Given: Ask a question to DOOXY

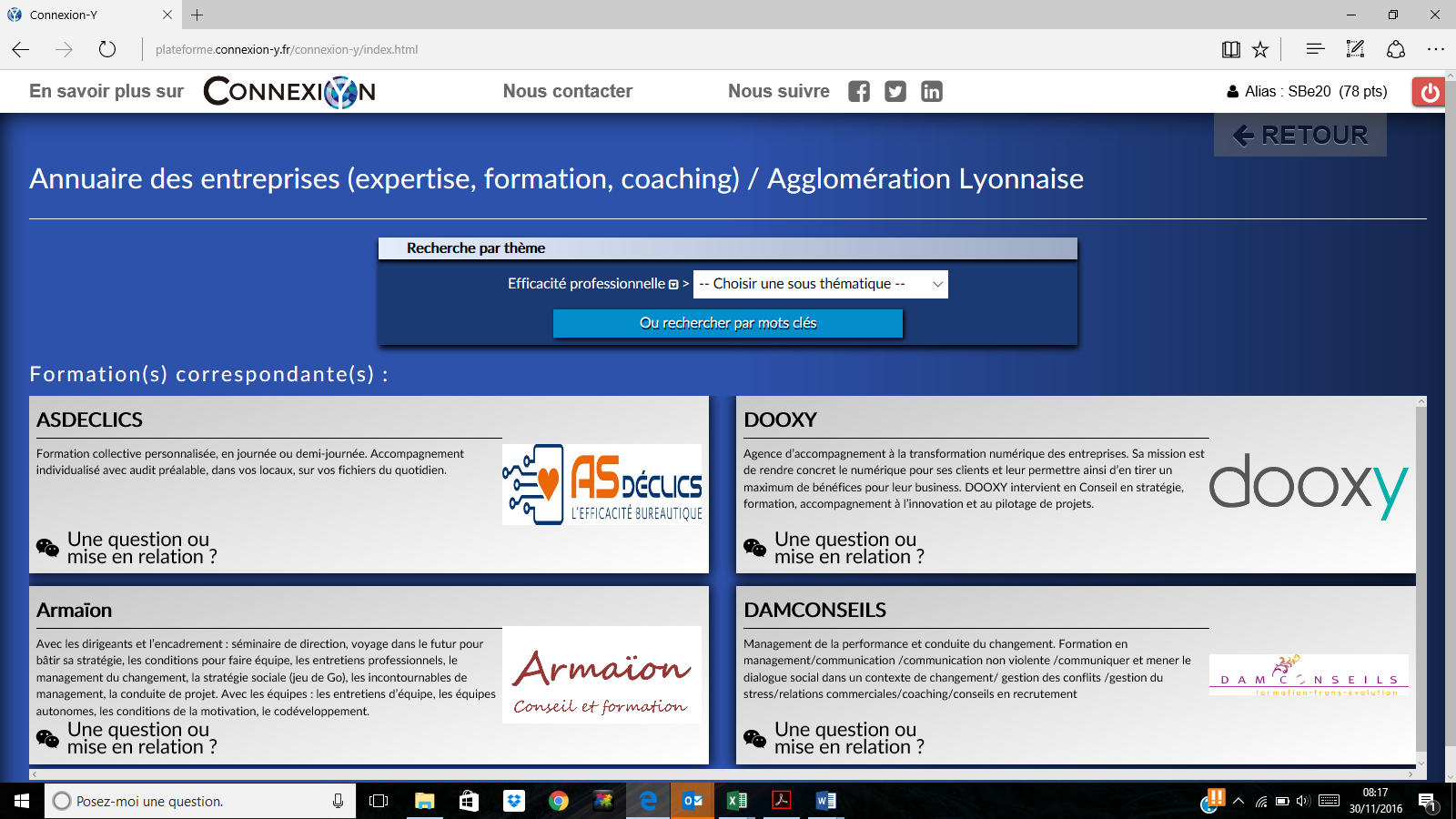Looking at the screenshot, I should click(x=849, y=548).
